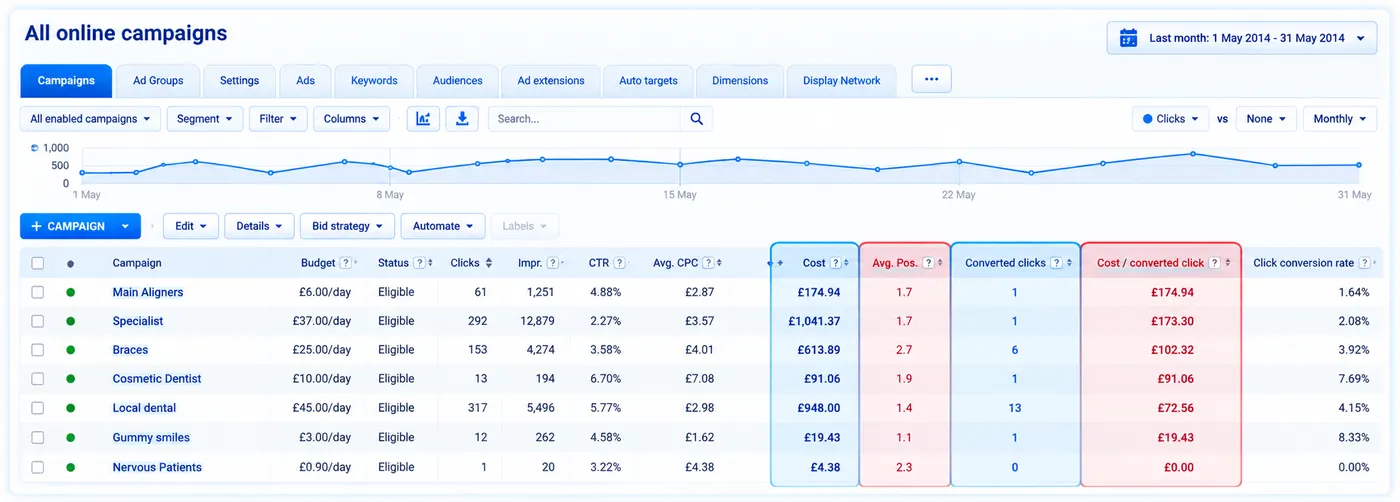Click the peak data point on clicks chart
The image size is (1400, 502).
[x=1193, y=154]
